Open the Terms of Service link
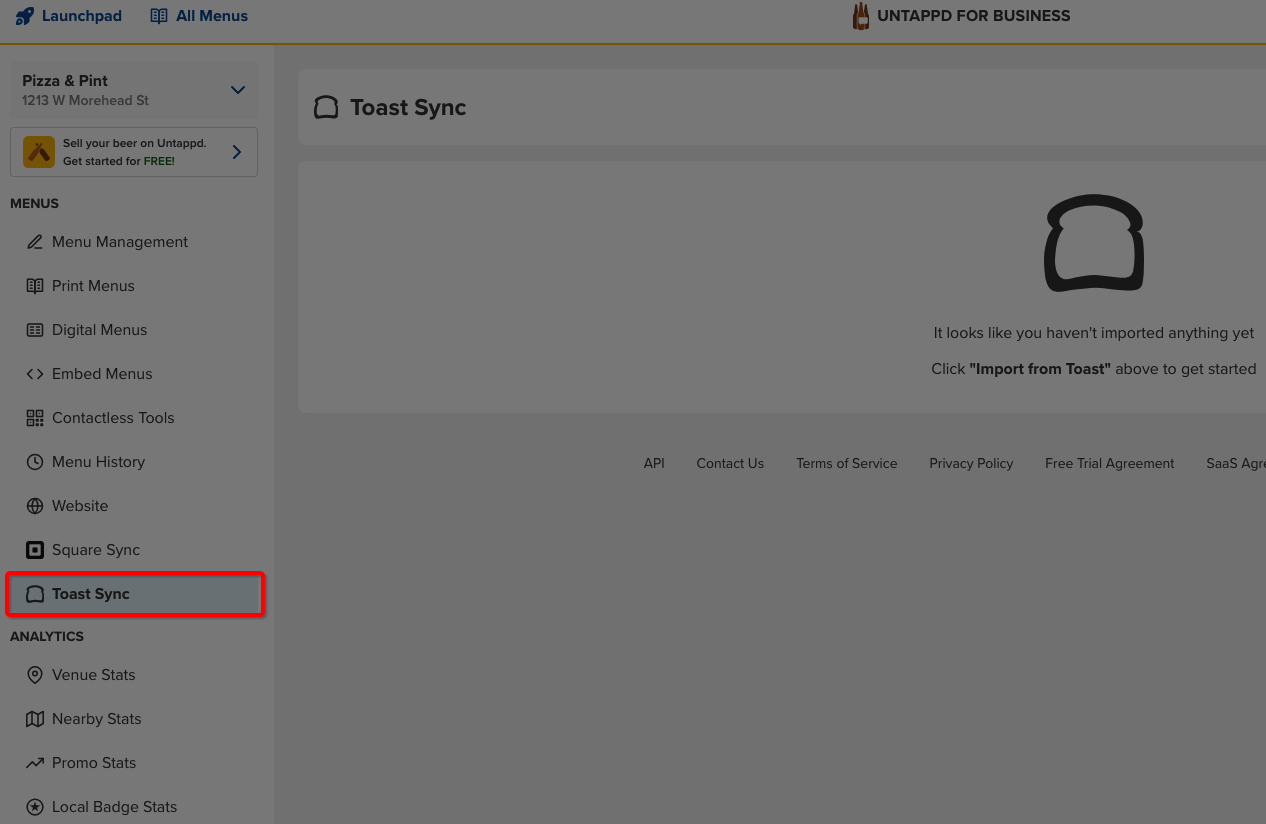This screenshot has width=1266, height=824. [x=846, y=463]
